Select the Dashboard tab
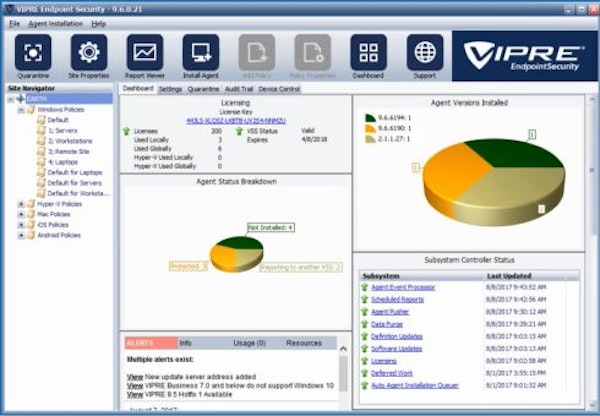This screenshot has width=600, height=416. [x=138, y=88]
